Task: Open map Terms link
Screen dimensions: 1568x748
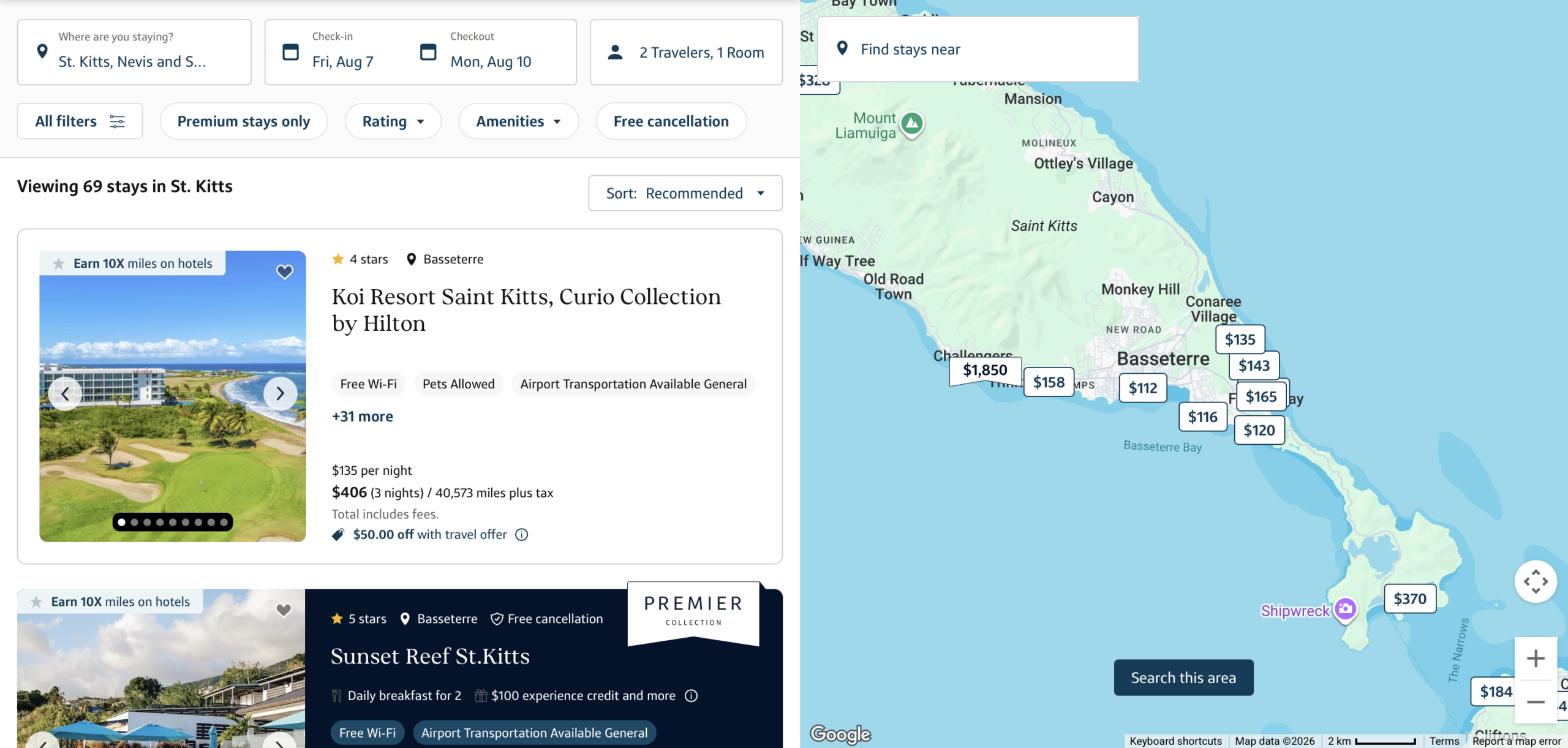Action: point(1444,741)
